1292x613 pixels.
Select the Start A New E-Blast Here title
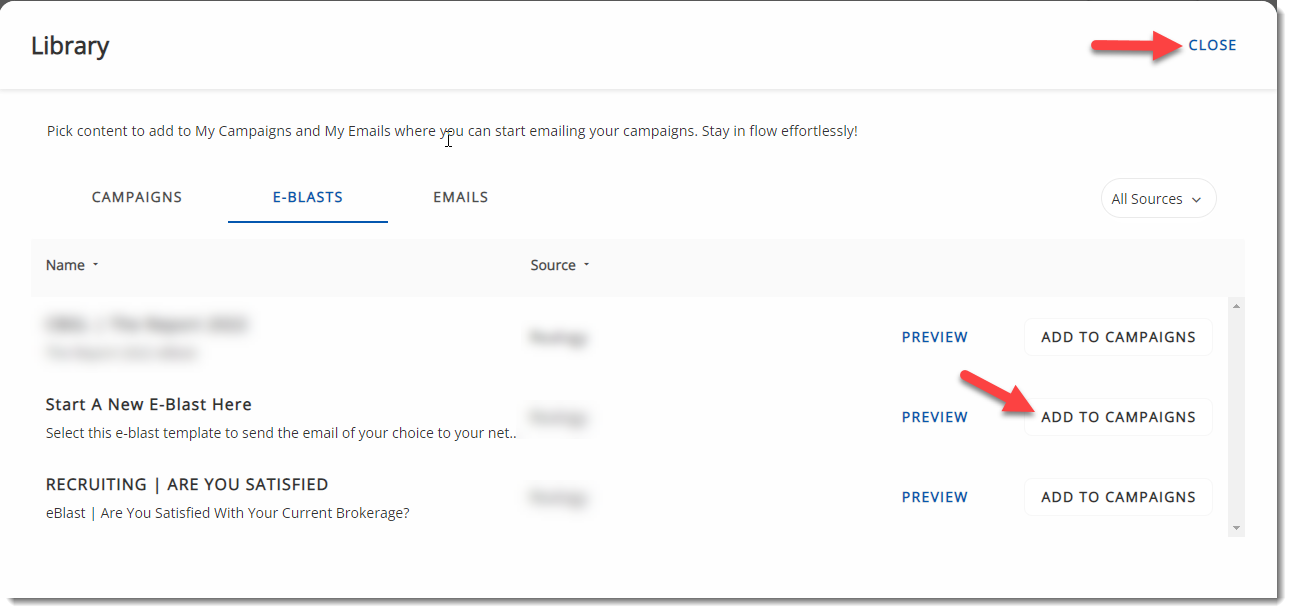149,405
